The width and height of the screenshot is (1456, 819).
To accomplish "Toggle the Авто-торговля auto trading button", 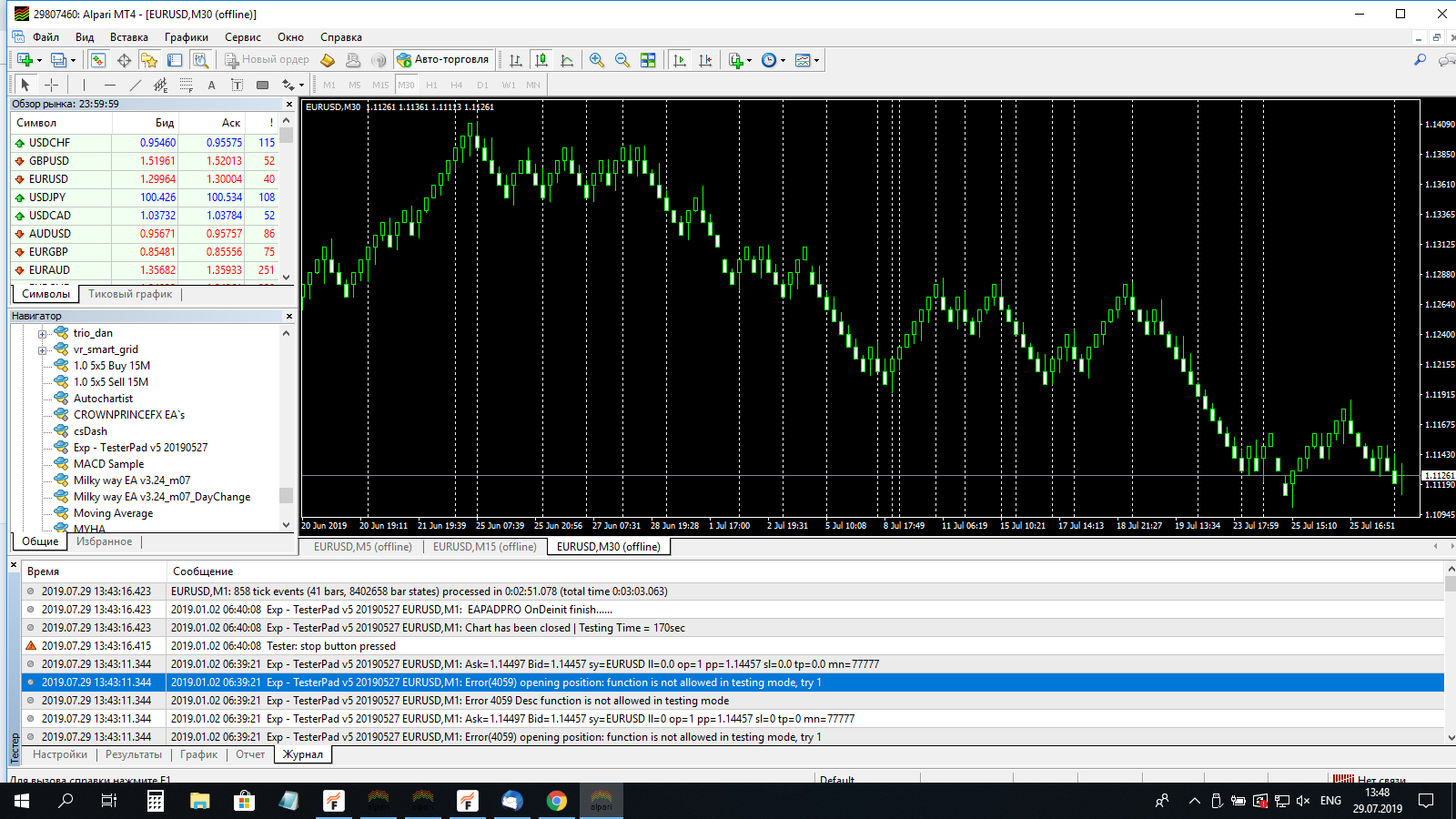I will point(443,60).
